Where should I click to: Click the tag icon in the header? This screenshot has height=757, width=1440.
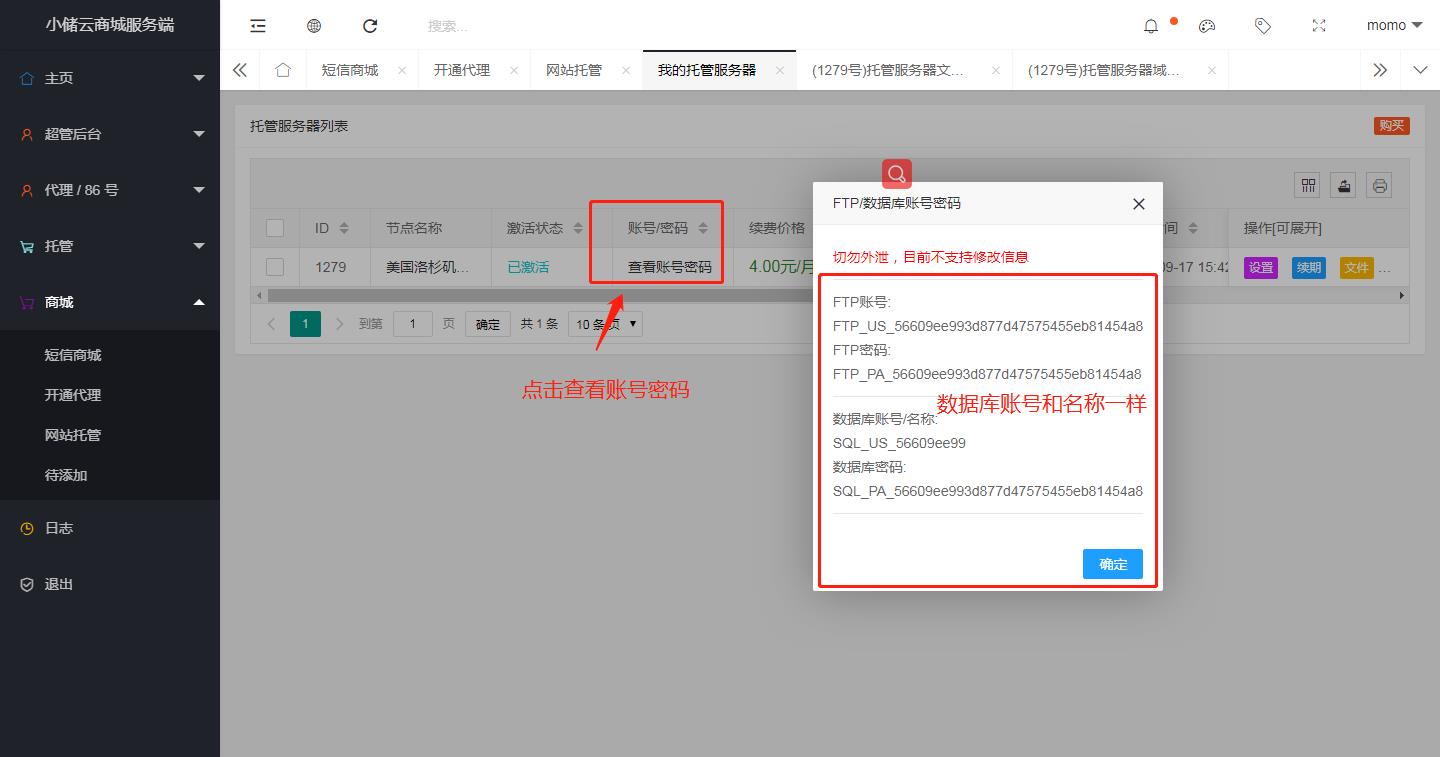click(1263, 26)
